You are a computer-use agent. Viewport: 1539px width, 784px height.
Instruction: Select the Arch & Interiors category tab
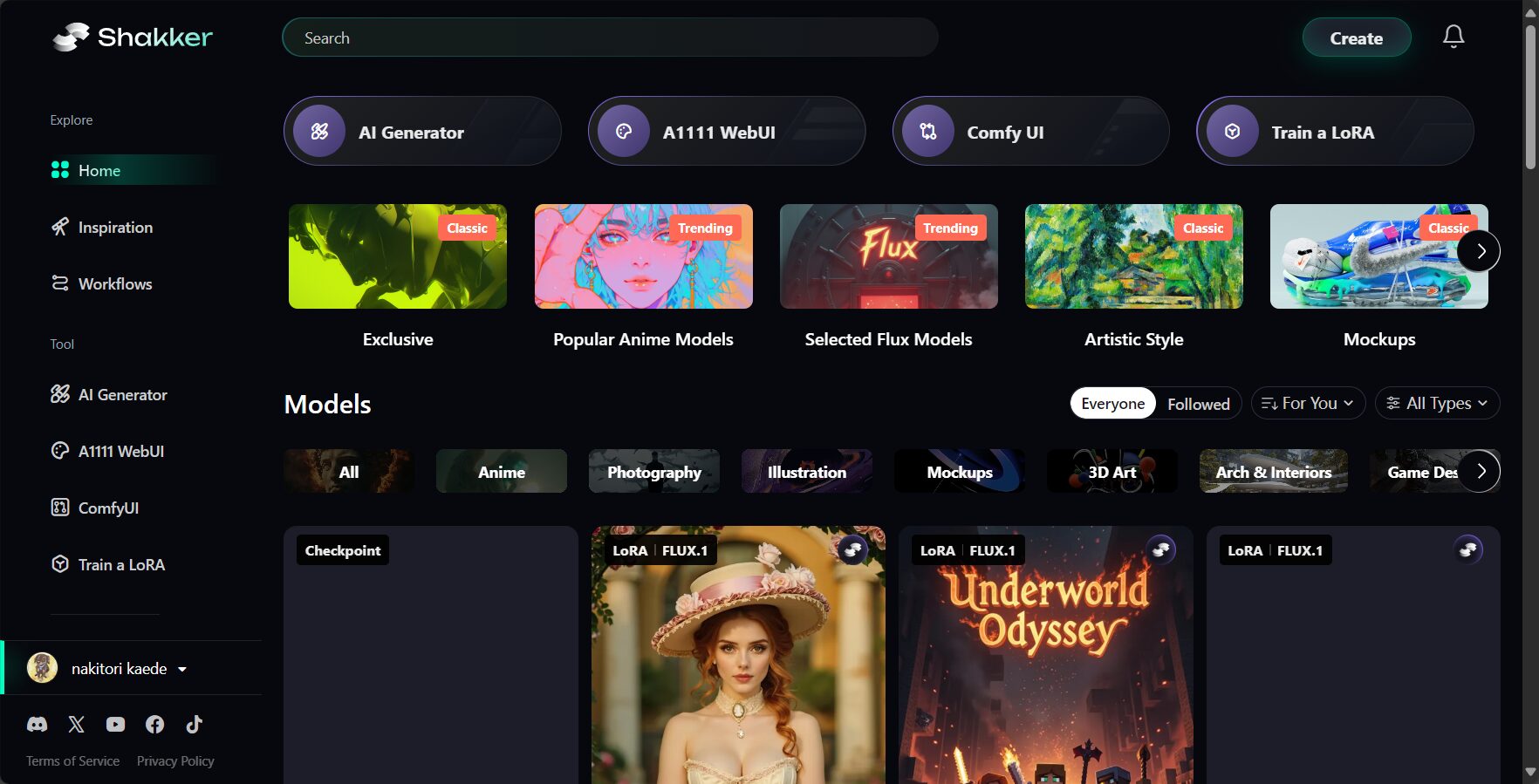click(x=1274, y=471)
